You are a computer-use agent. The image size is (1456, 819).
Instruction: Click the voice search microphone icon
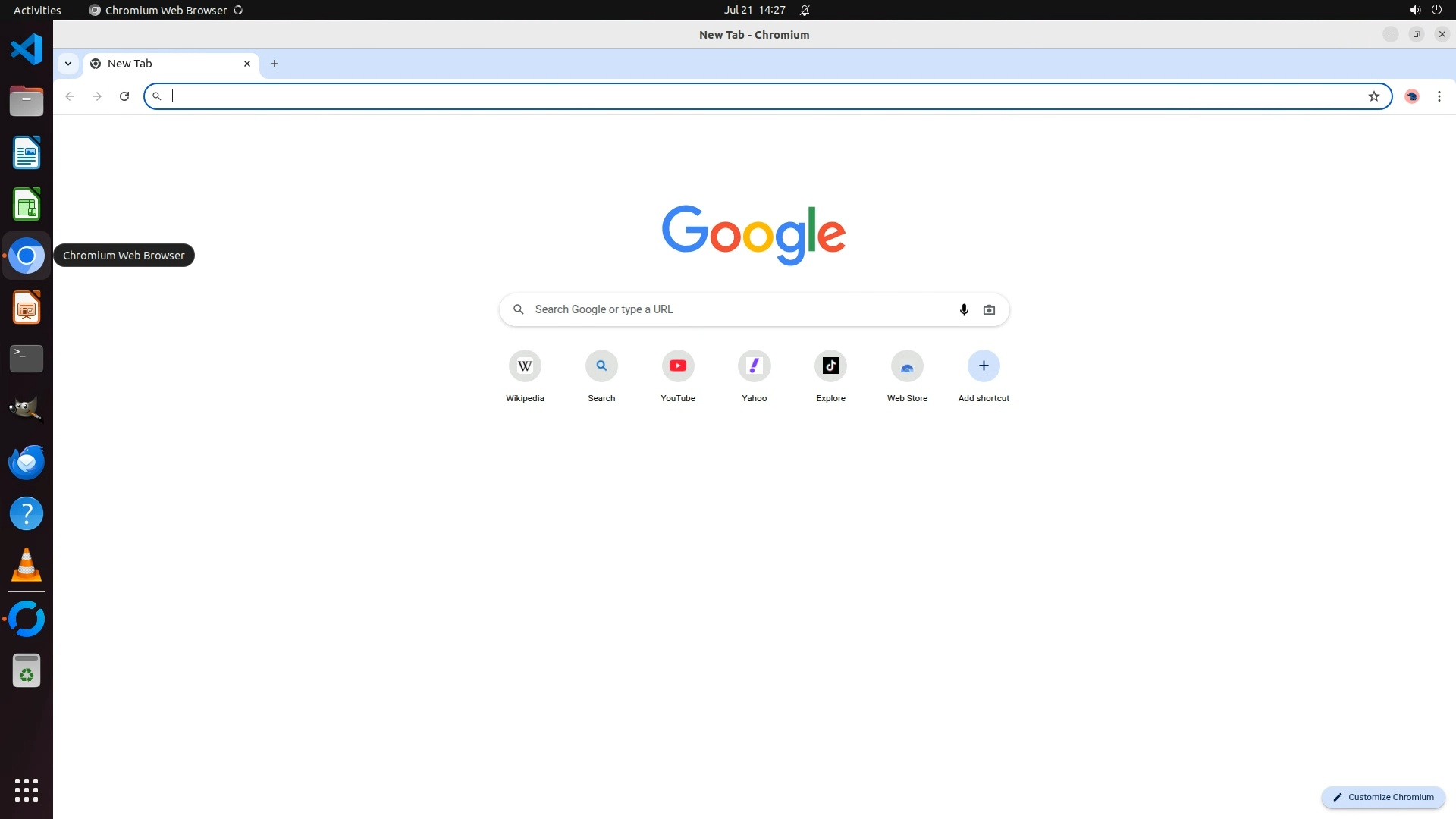pyautogui.click(x=964, y=309)
